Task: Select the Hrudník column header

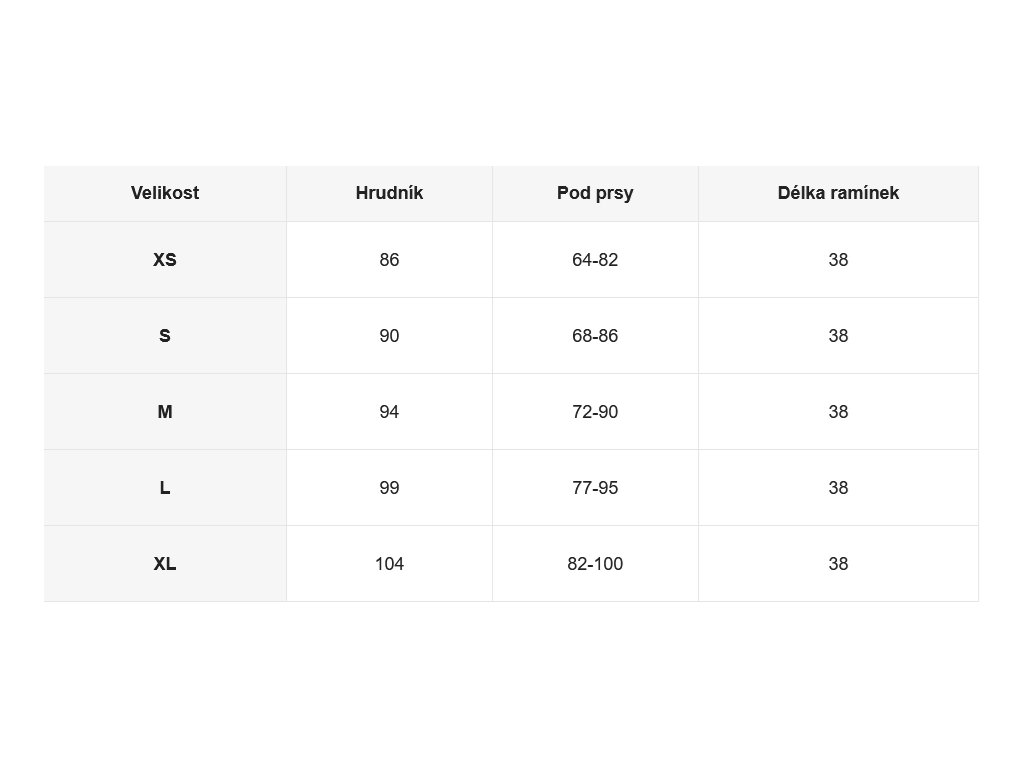Action: point(389,193)
